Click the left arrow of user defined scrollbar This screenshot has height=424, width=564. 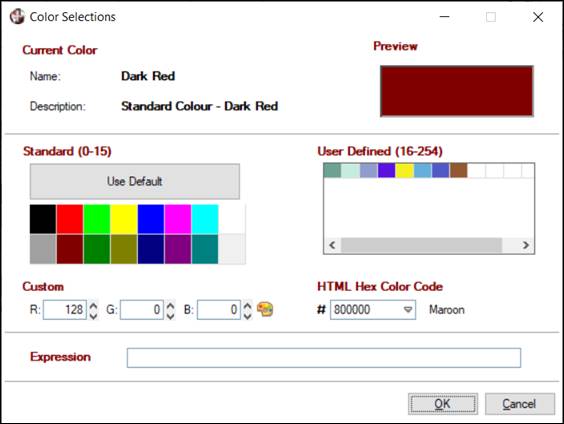332,245
